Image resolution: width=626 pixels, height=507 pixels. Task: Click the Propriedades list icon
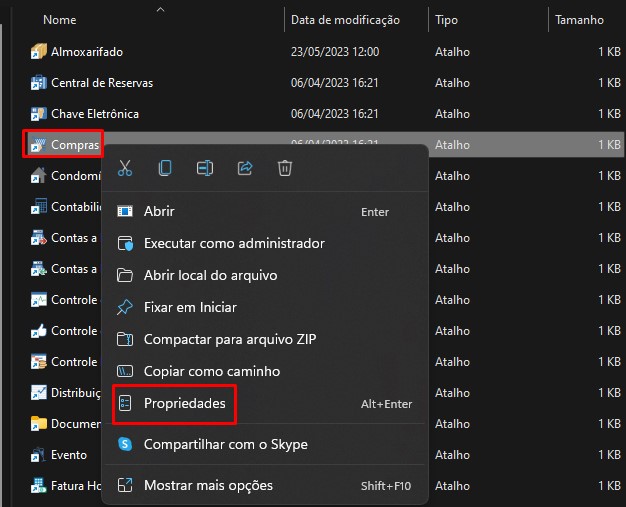tap(125, 403)
